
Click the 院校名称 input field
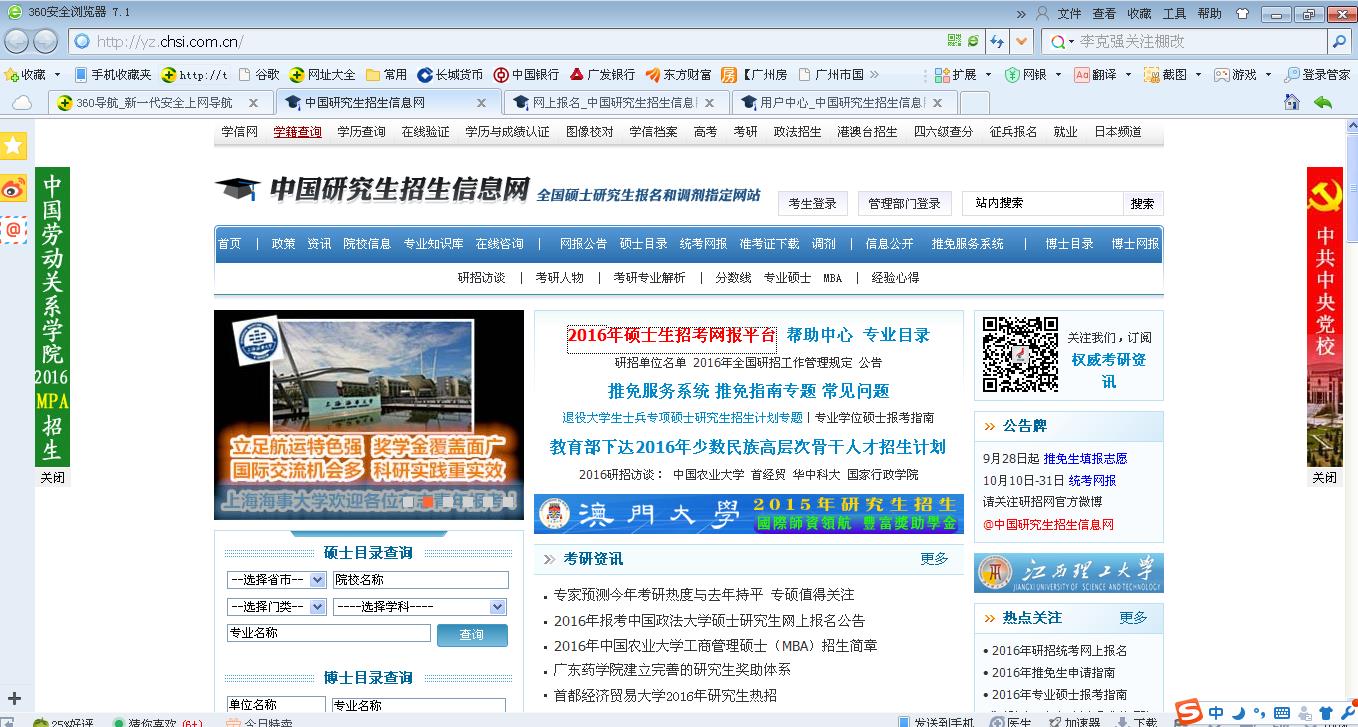click(x=420, y=580)
